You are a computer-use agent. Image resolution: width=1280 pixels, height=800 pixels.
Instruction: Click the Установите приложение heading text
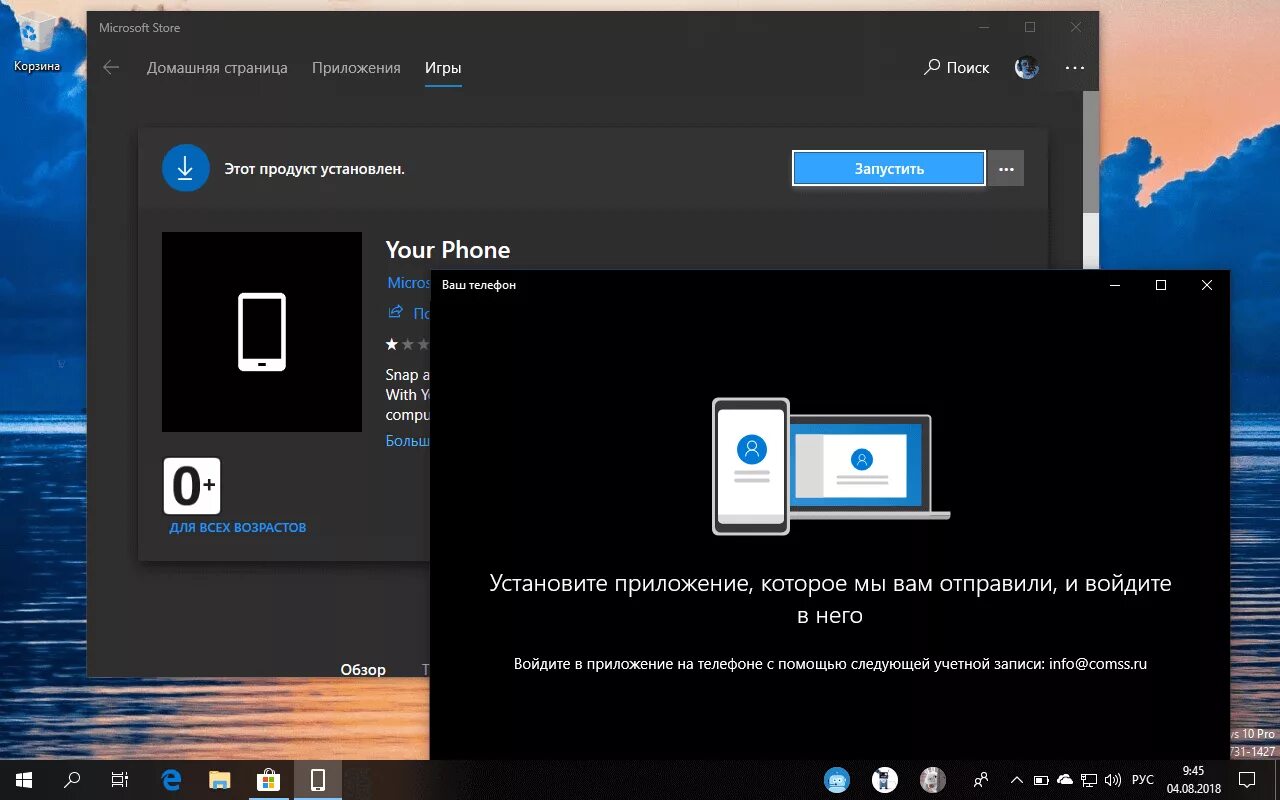(x=830, y=599)
